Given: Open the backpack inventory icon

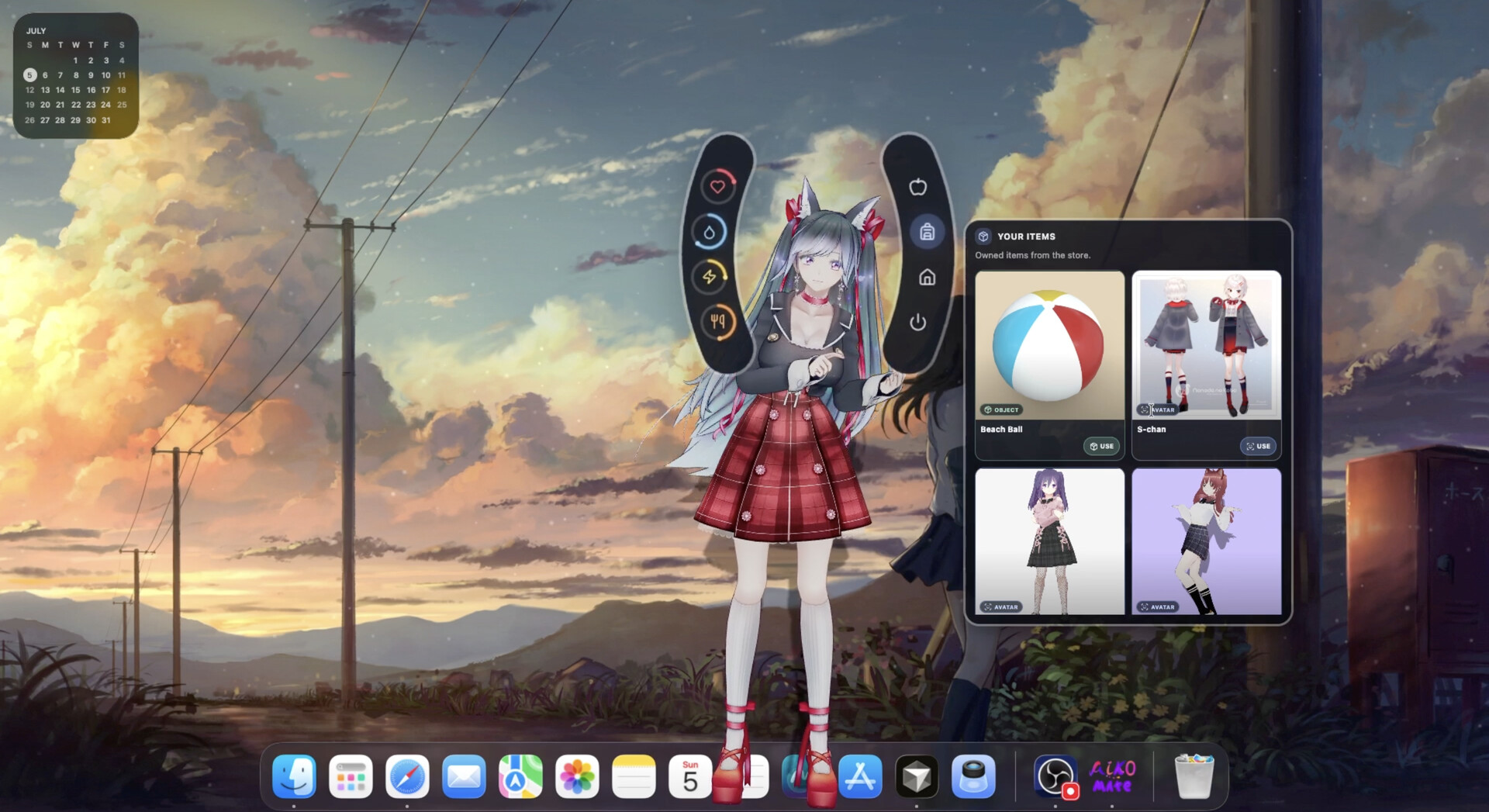Looking at the screenshot, I should click(x=927, y=232).
